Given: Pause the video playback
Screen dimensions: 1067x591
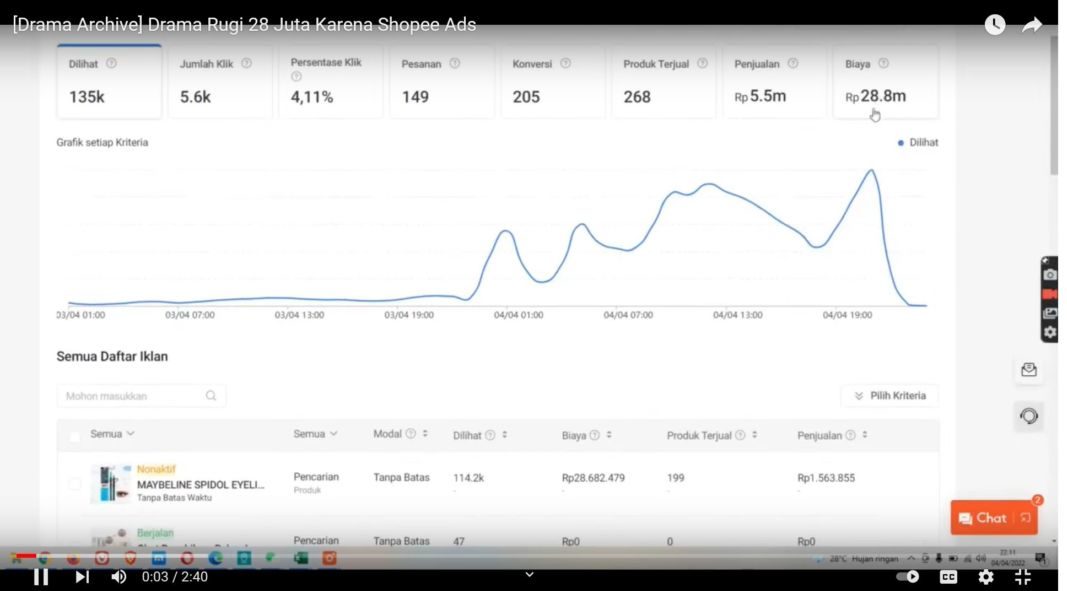Looking at the screenshot, I should point(41,577).
